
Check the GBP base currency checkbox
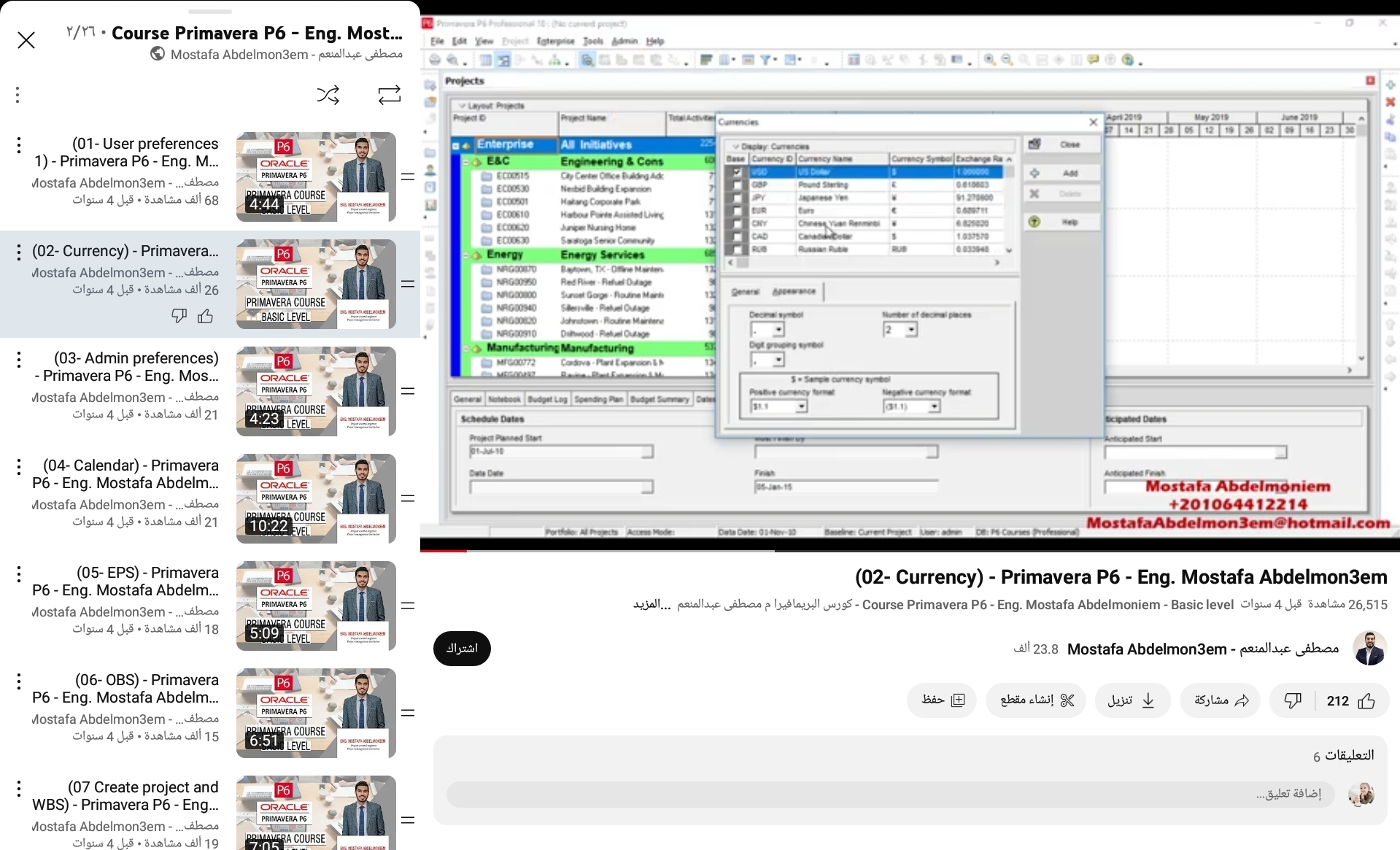[x=737, y=185]
